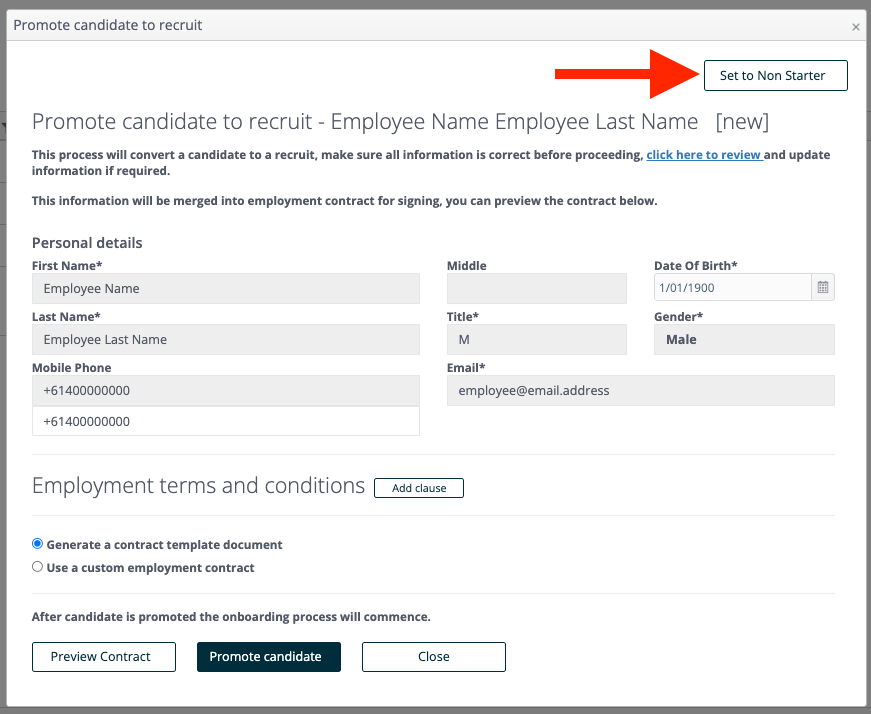871x714 pixels.
Task: Close the dialog with the X icon
Action: coord(855,27)
